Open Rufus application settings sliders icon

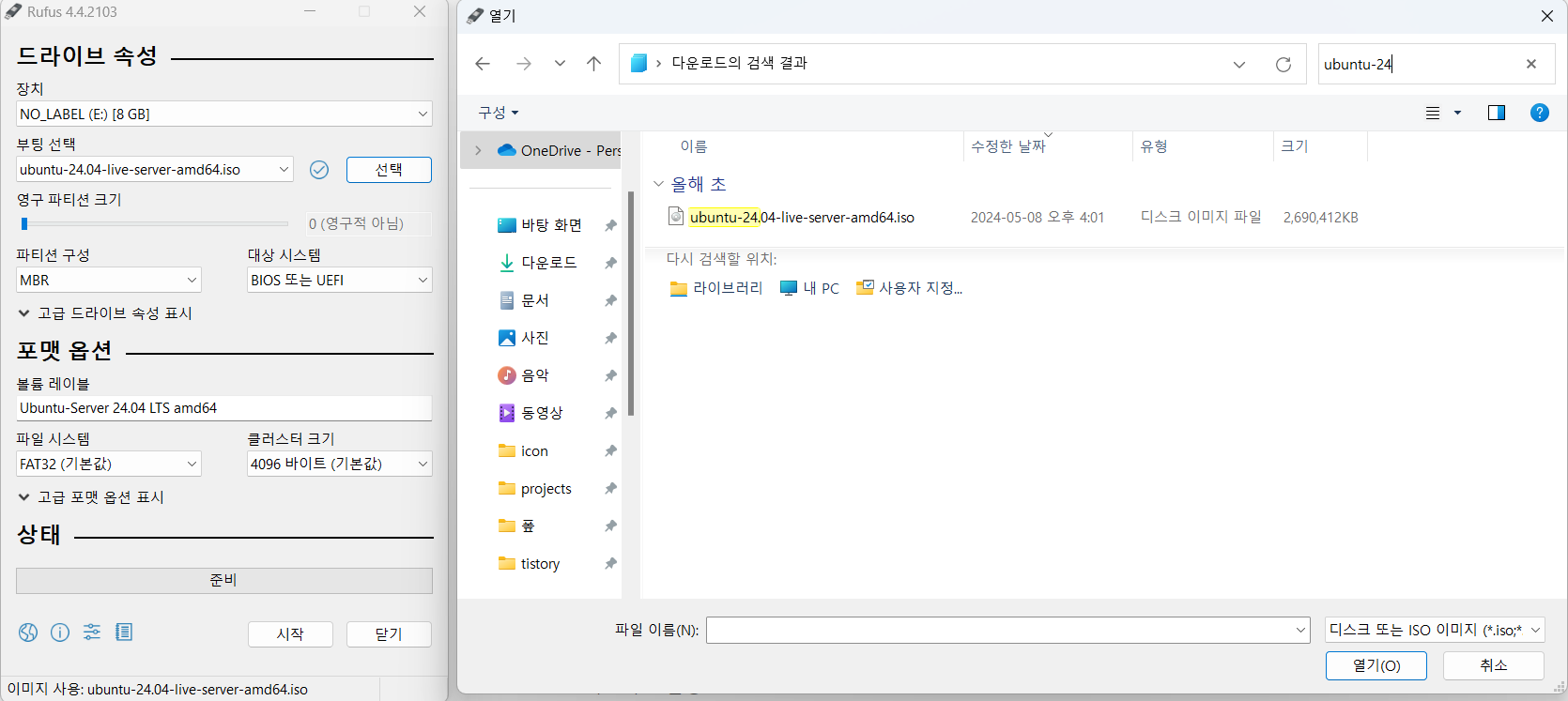92,632
